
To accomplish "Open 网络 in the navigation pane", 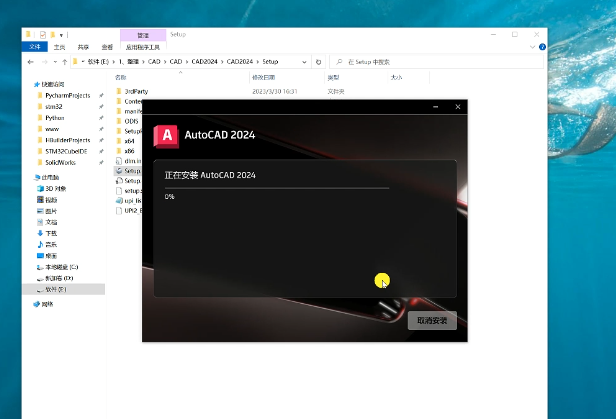I will [47, 304].
